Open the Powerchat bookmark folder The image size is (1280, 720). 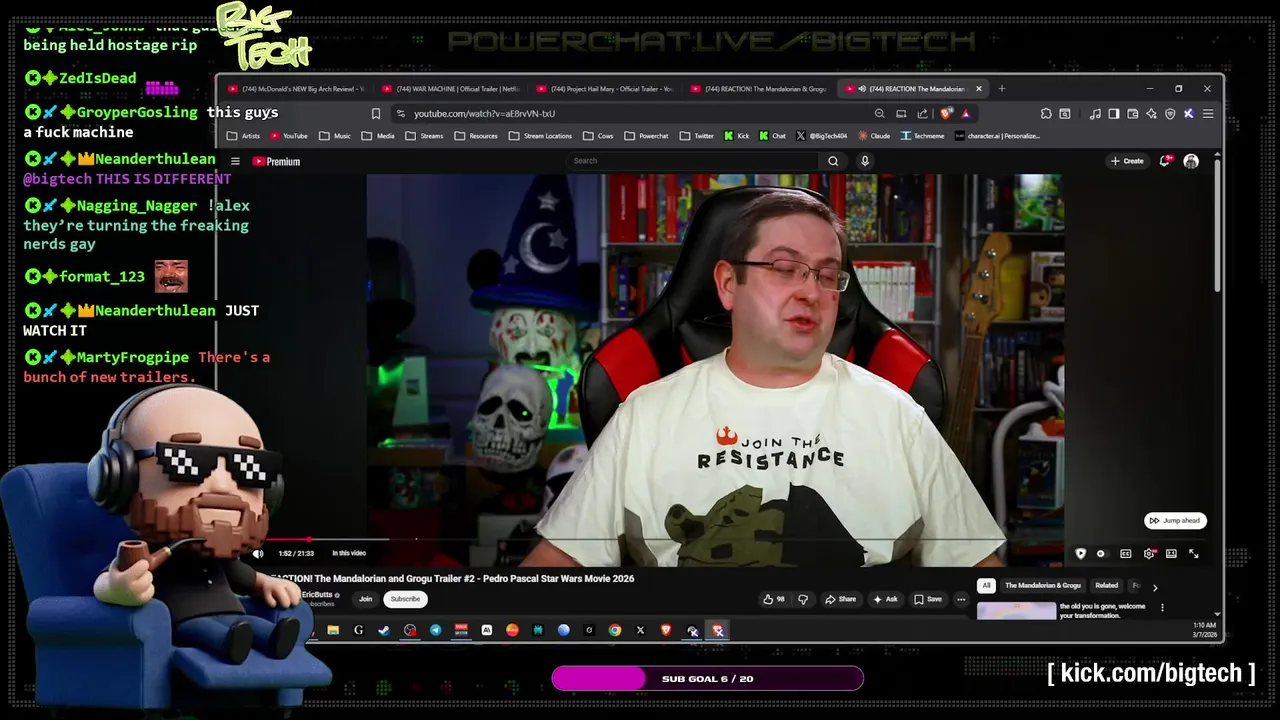point(646,136)
